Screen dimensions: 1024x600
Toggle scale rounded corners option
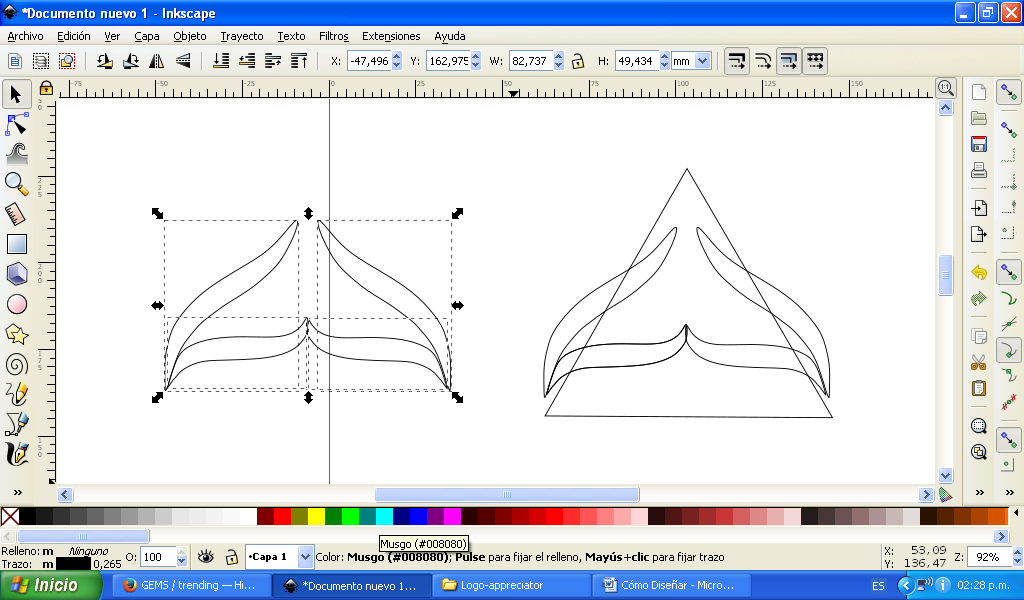point(763,61)
